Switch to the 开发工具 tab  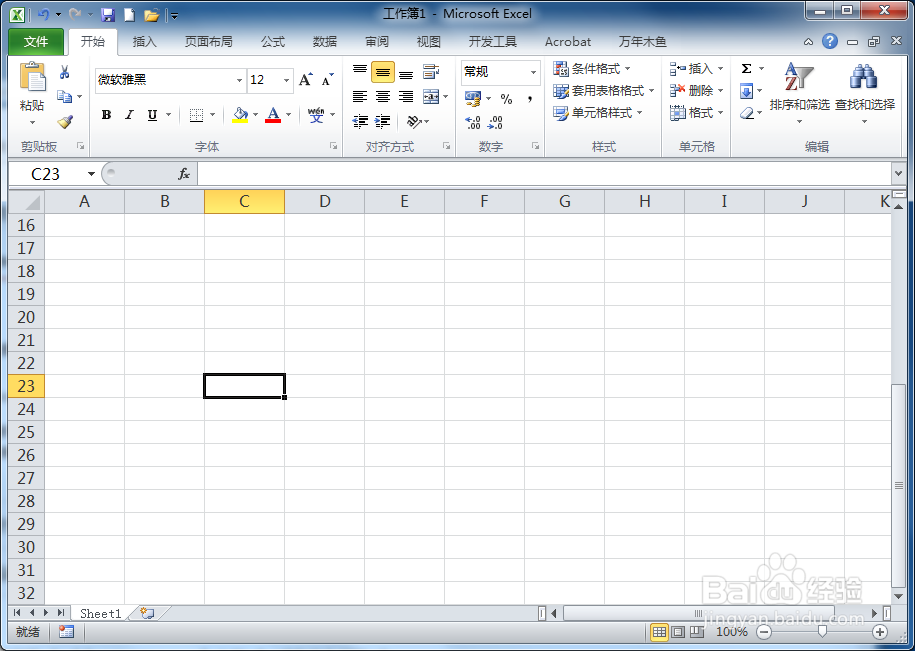click(x=493, y=42)
